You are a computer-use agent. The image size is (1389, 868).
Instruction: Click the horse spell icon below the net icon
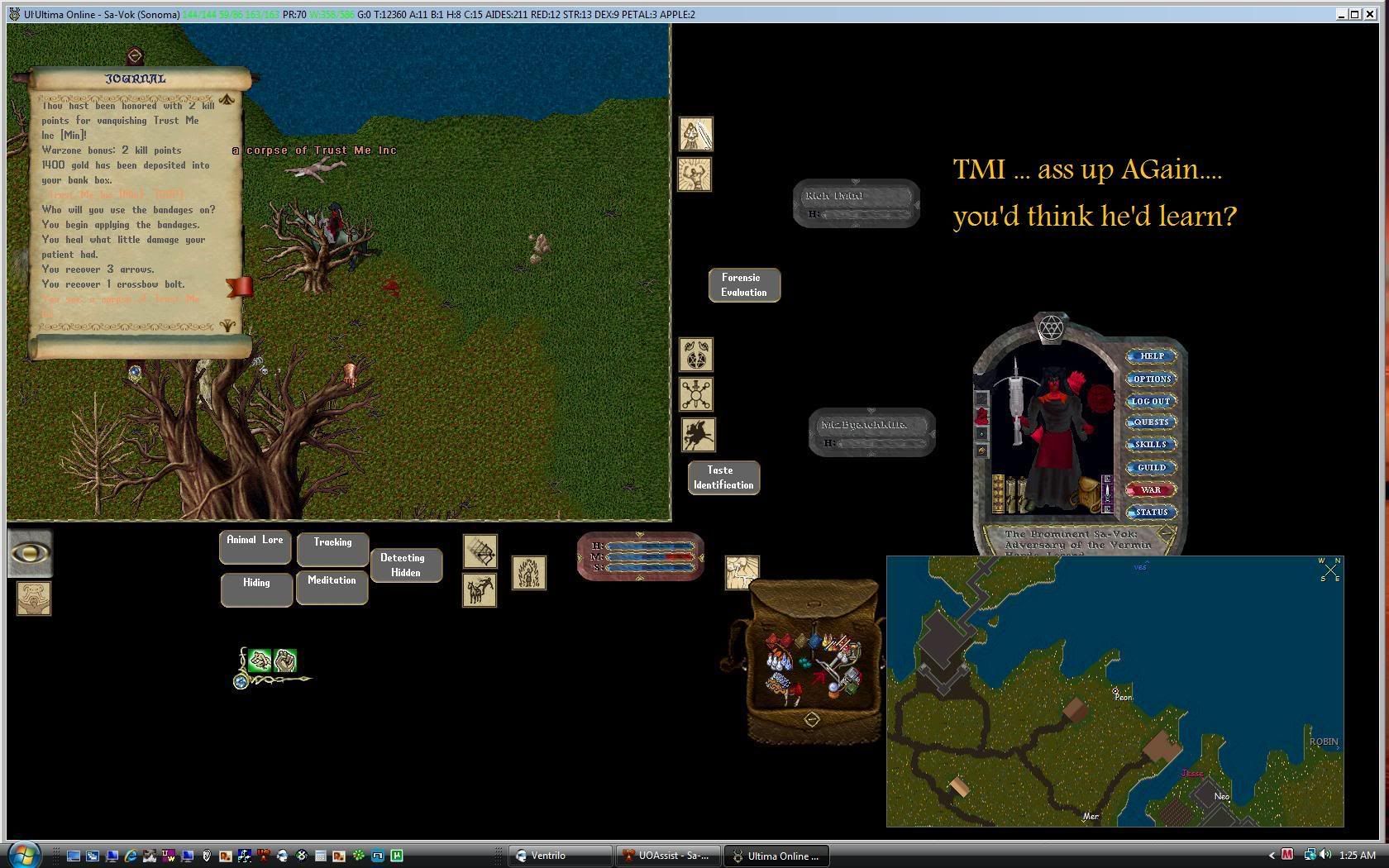[480, 590]
